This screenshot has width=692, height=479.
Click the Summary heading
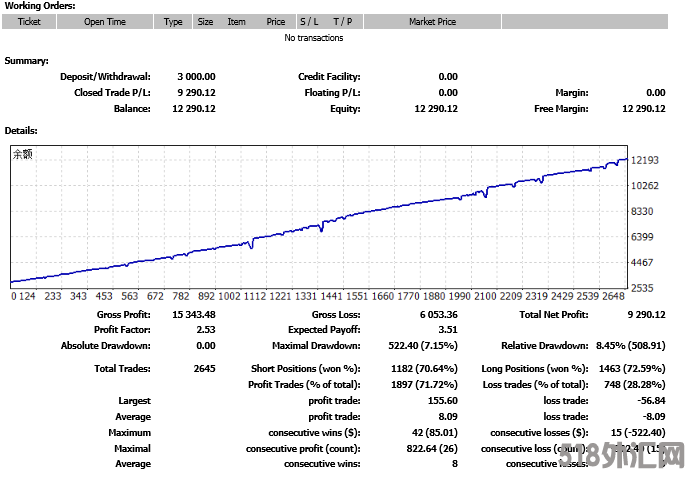26,61
